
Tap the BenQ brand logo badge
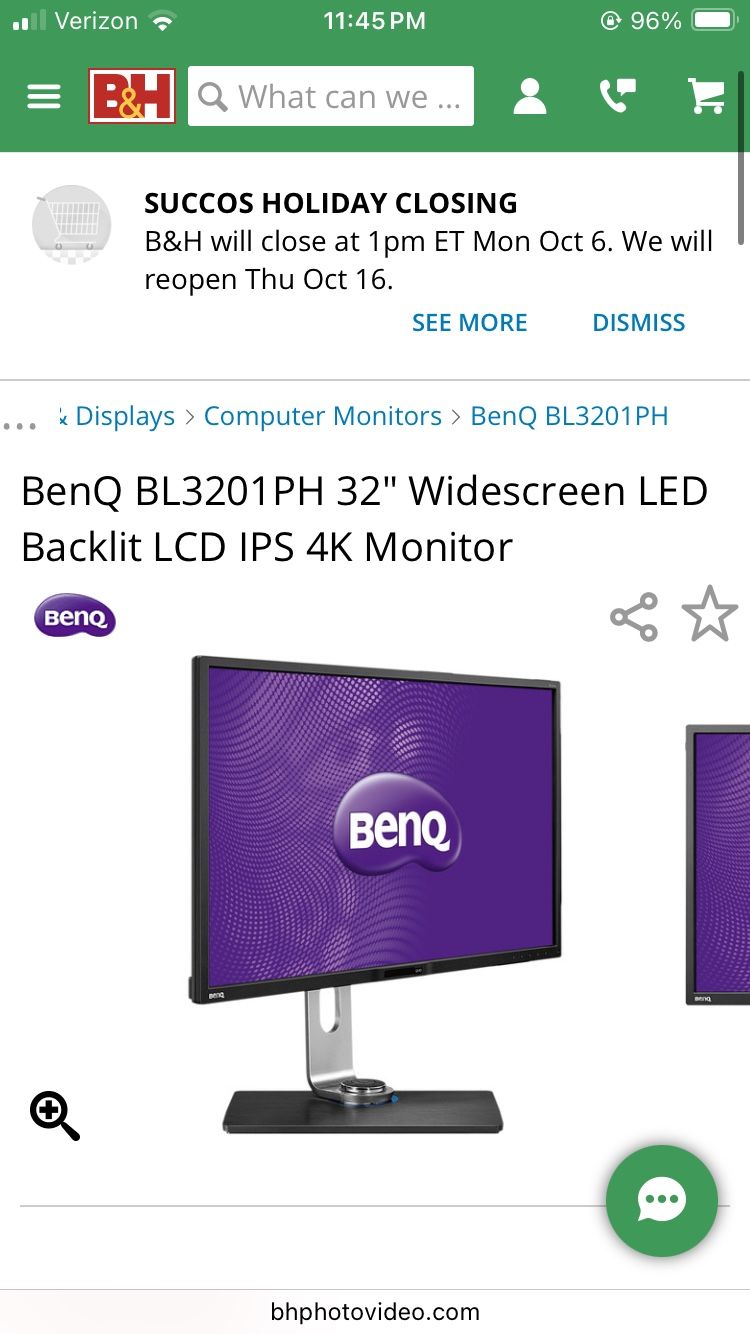pyautogui.click(x=75, y=617)
